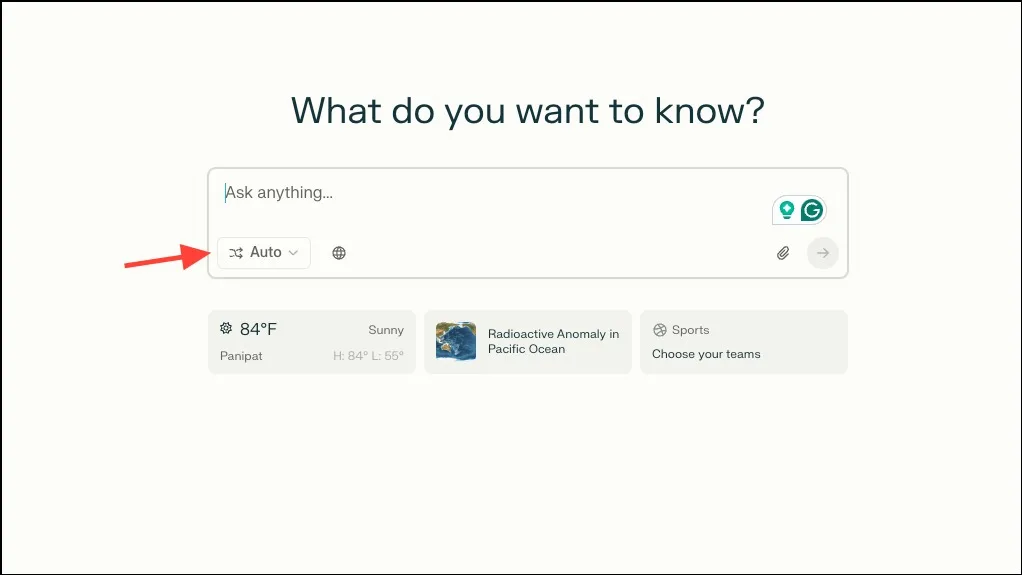The height and width of the screenshot is (575, 1022).
Task: Submit the query with arrow button
Action: point(823,253)
